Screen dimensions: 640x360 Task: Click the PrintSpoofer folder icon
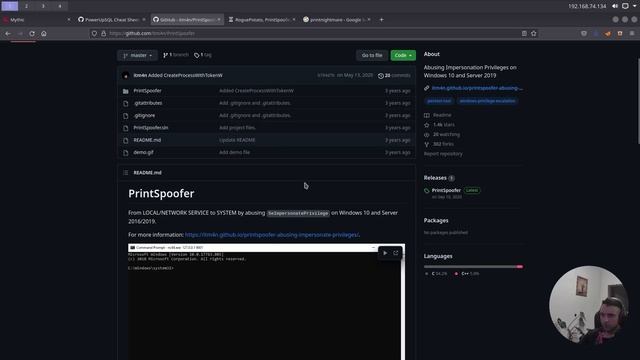click(126, 91)
